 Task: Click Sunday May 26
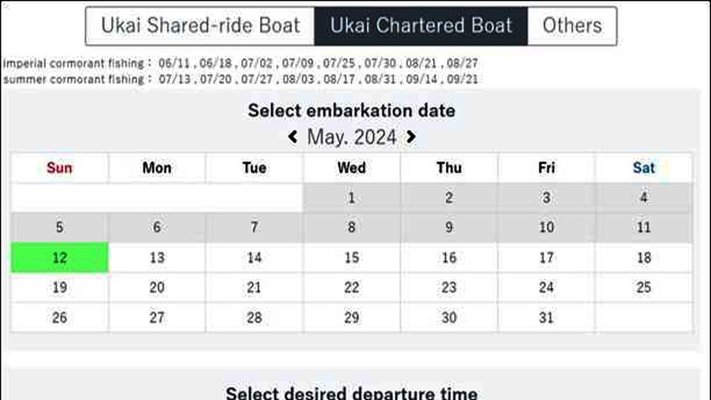point(60,318)
